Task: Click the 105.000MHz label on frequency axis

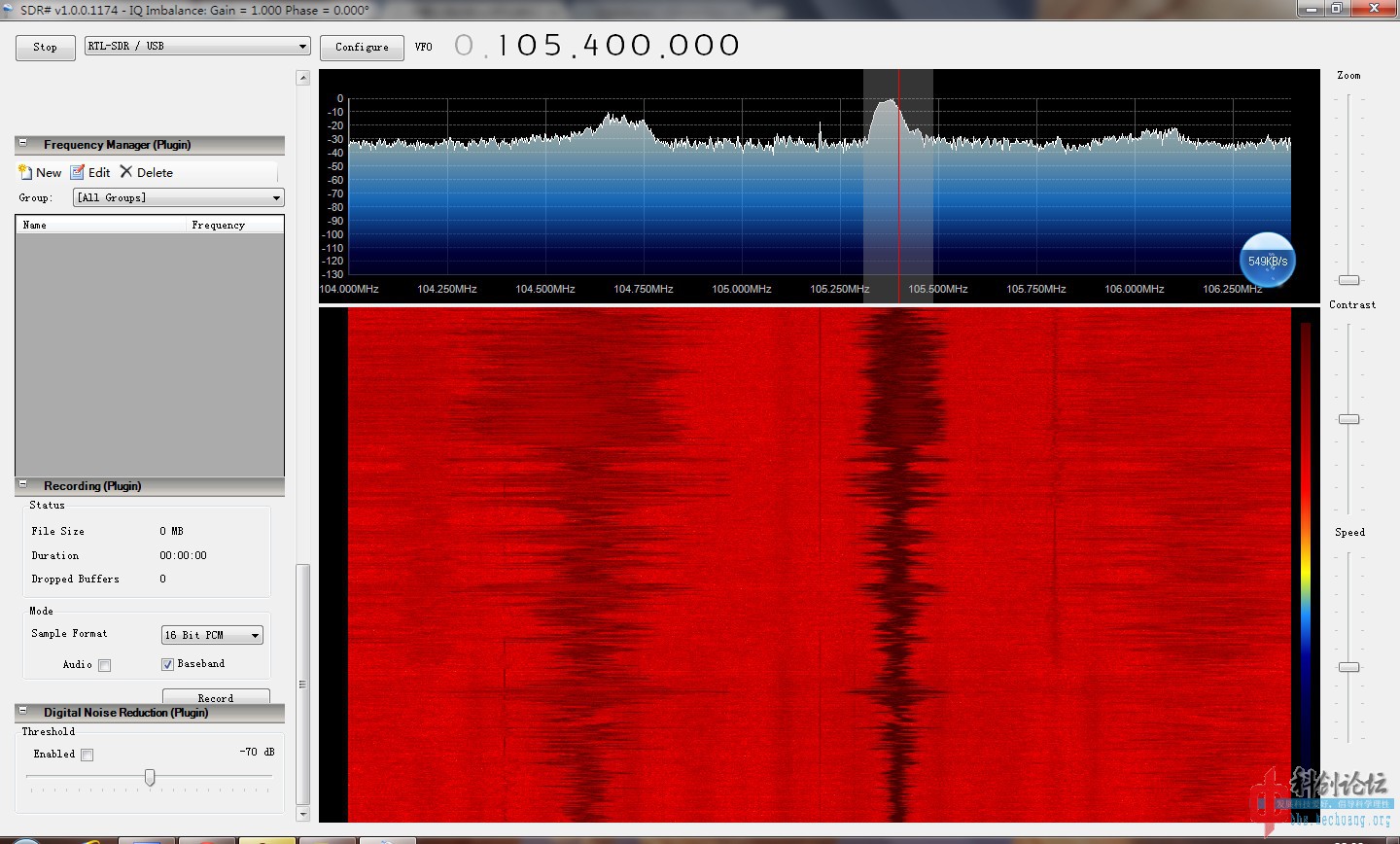Action: pos(742,289)
